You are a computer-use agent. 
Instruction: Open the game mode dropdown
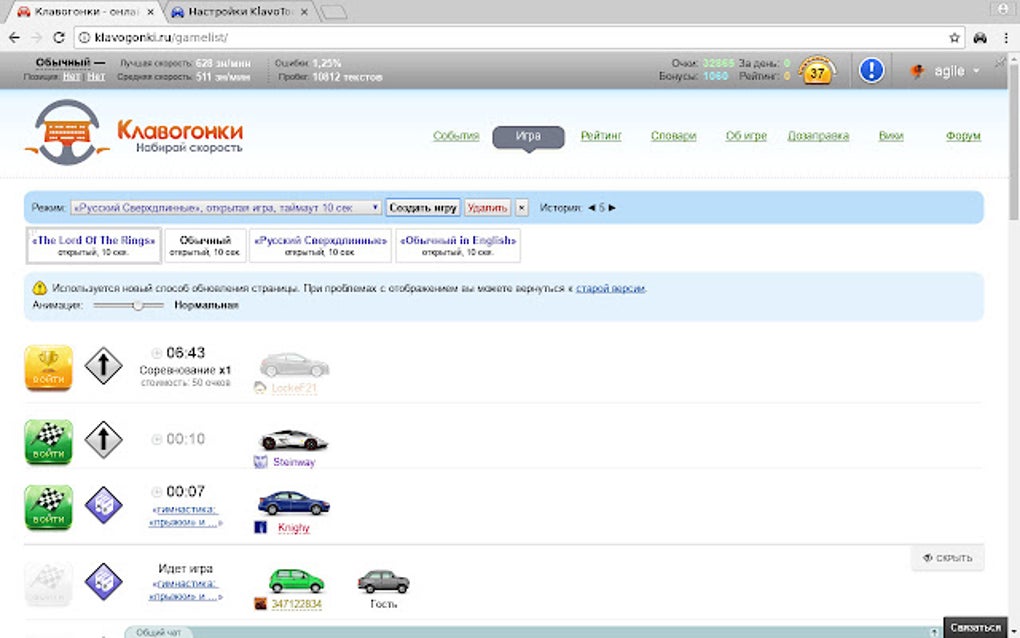tap(226, 207)
